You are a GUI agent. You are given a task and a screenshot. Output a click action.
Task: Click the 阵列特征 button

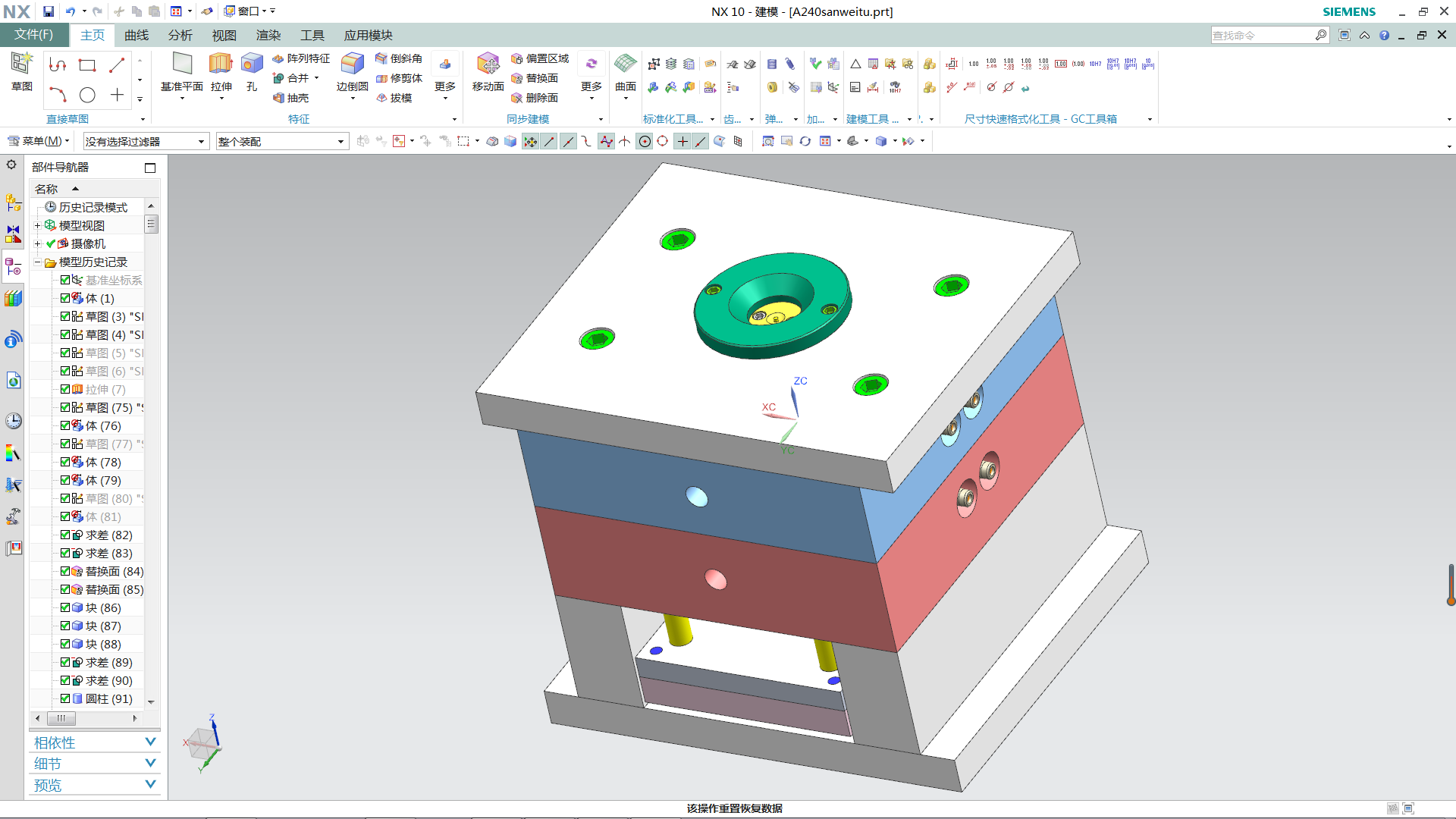tap(301, 58)
